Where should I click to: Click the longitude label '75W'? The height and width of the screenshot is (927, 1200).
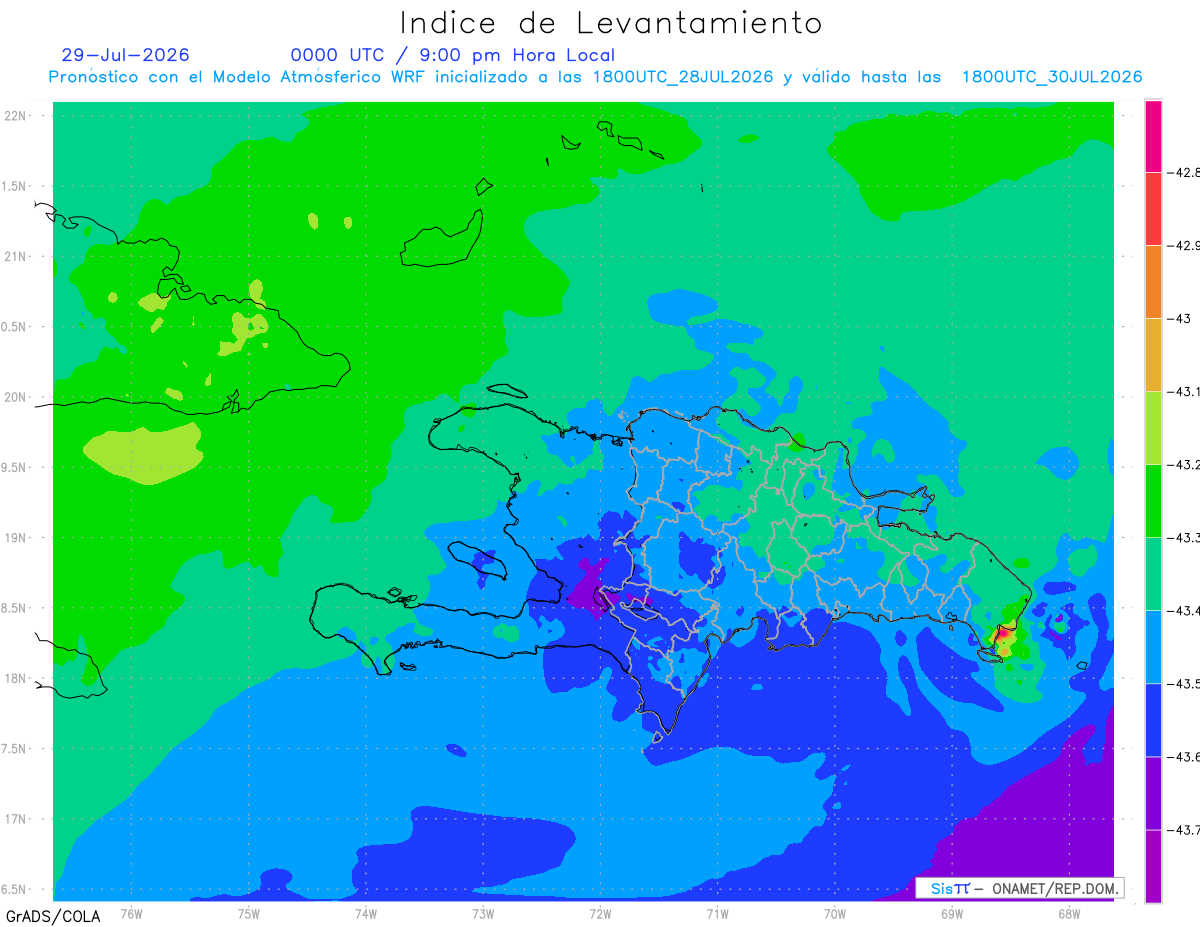(249, 913)
